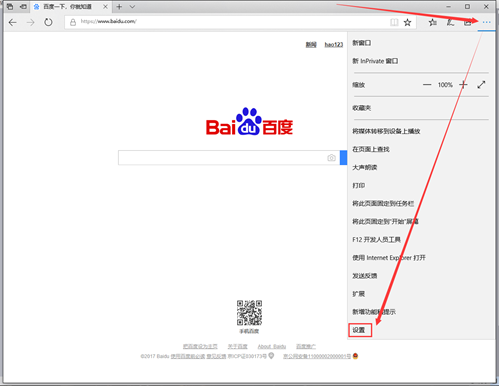
Task: Select 将此页面固定到任务栏
Action: [x=383, y=203]
